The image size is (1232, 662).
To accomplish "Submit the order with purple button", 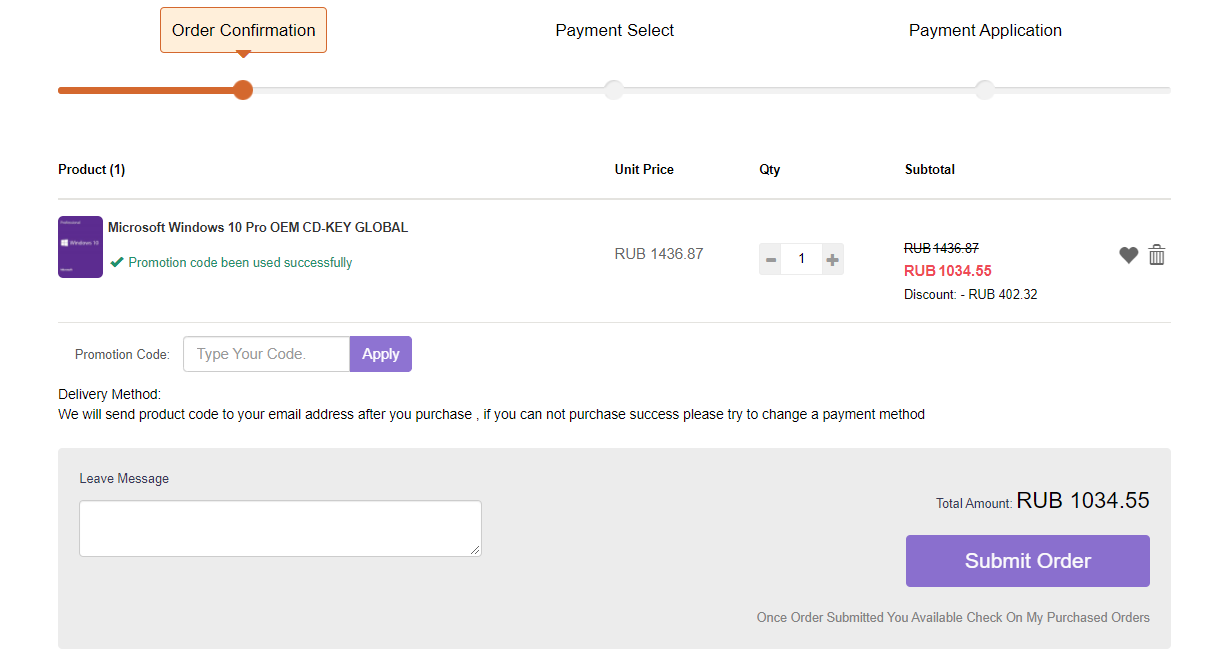I will (1027, 561).
